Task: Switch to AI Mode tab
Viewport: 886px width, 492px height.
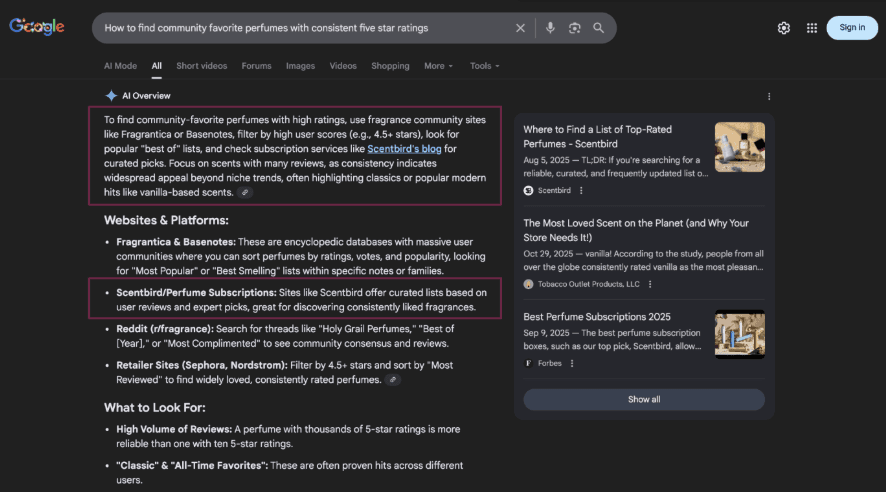Action: pos(120,66)
